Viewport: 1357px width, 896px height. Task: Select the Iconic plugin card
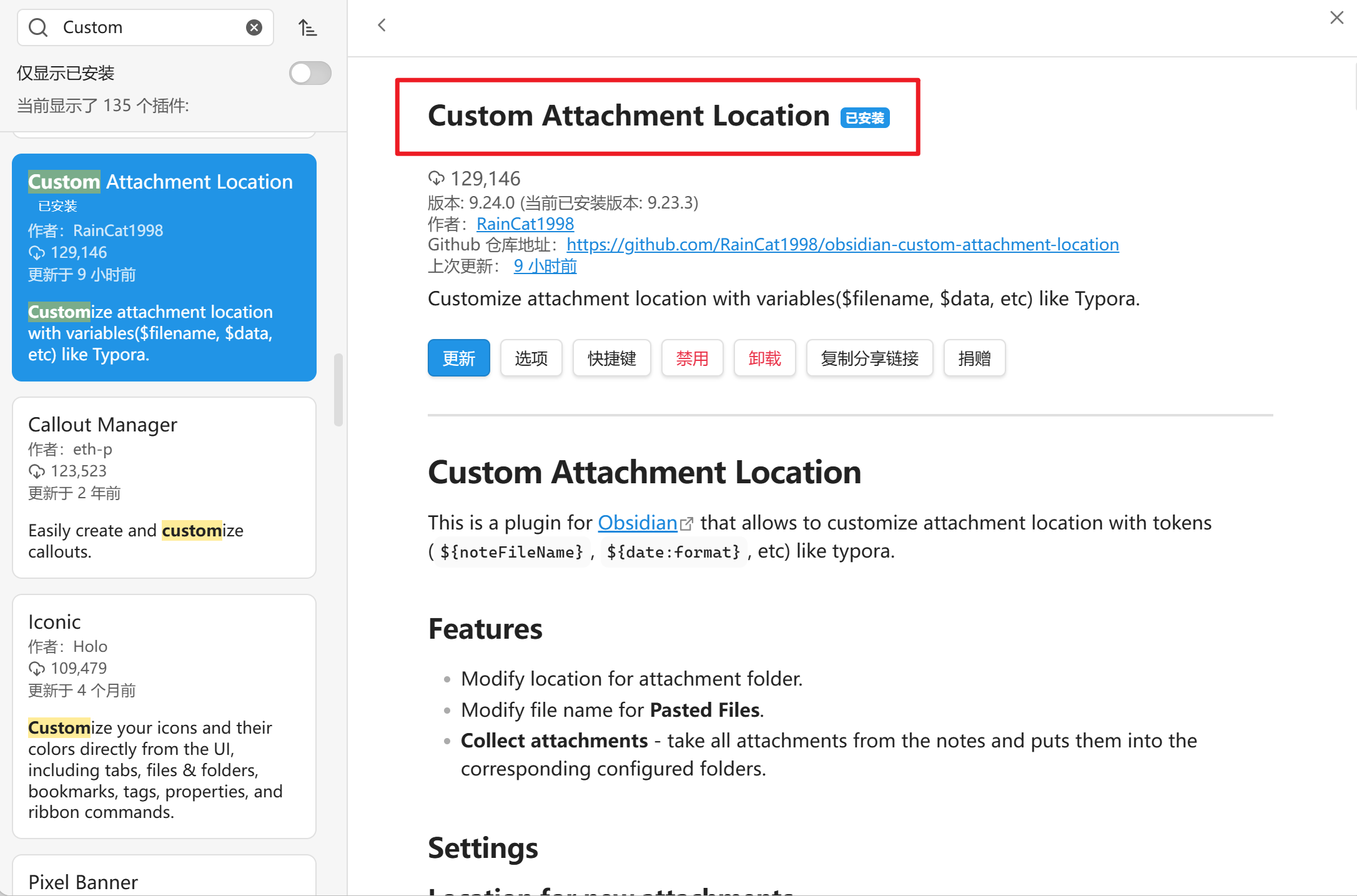tap(164, 716)
